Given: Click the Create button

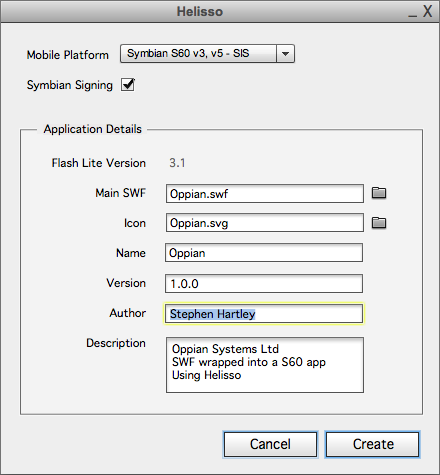Looking at the screenshot, I should tap(372, 444).
